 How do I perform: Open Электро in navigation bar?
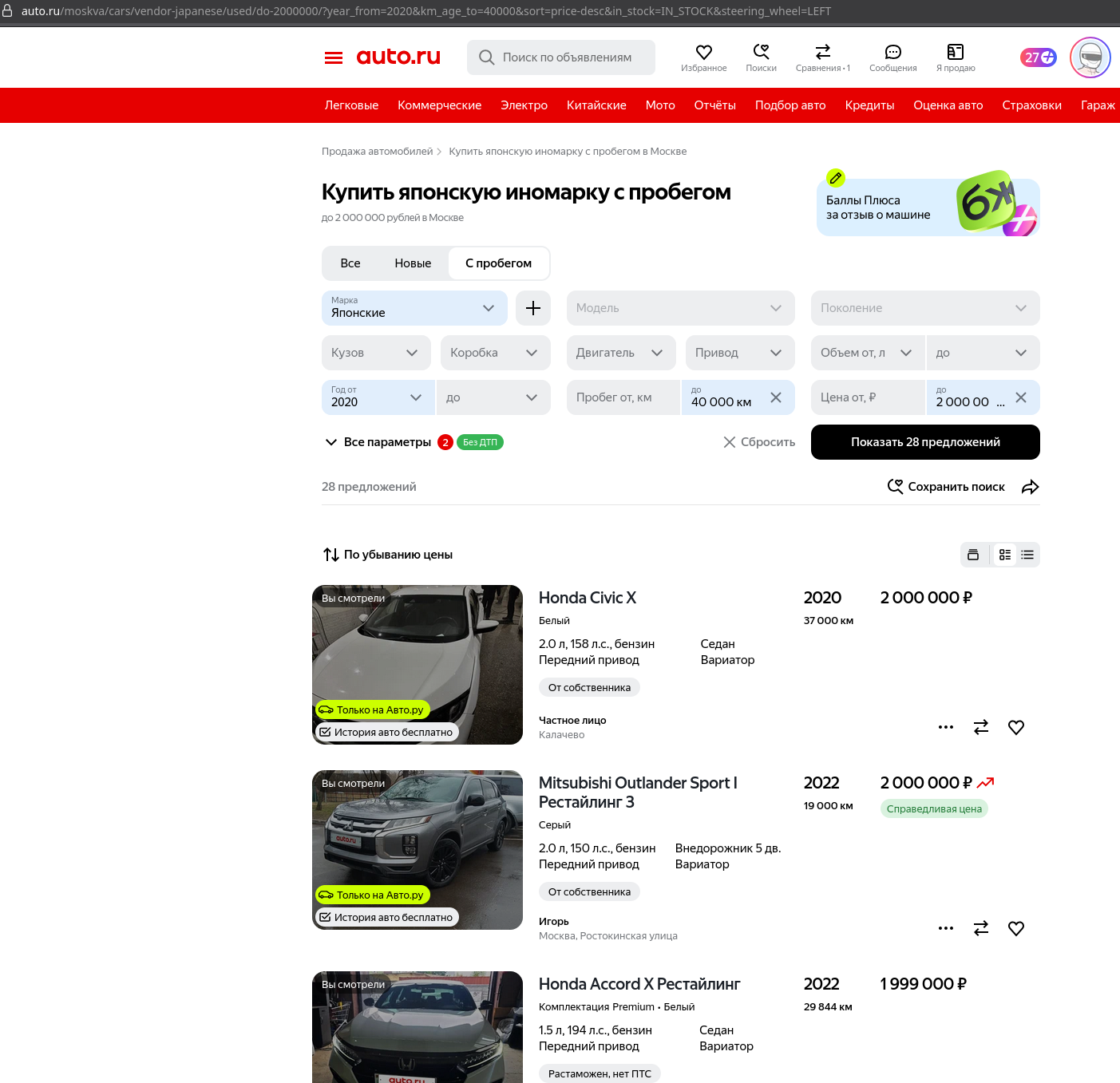coord(524,105)
